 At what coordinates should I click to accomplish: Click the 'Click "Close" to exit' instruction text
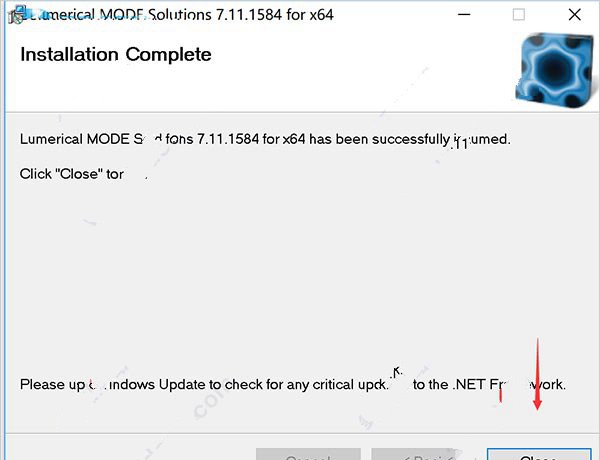[83, 174]
